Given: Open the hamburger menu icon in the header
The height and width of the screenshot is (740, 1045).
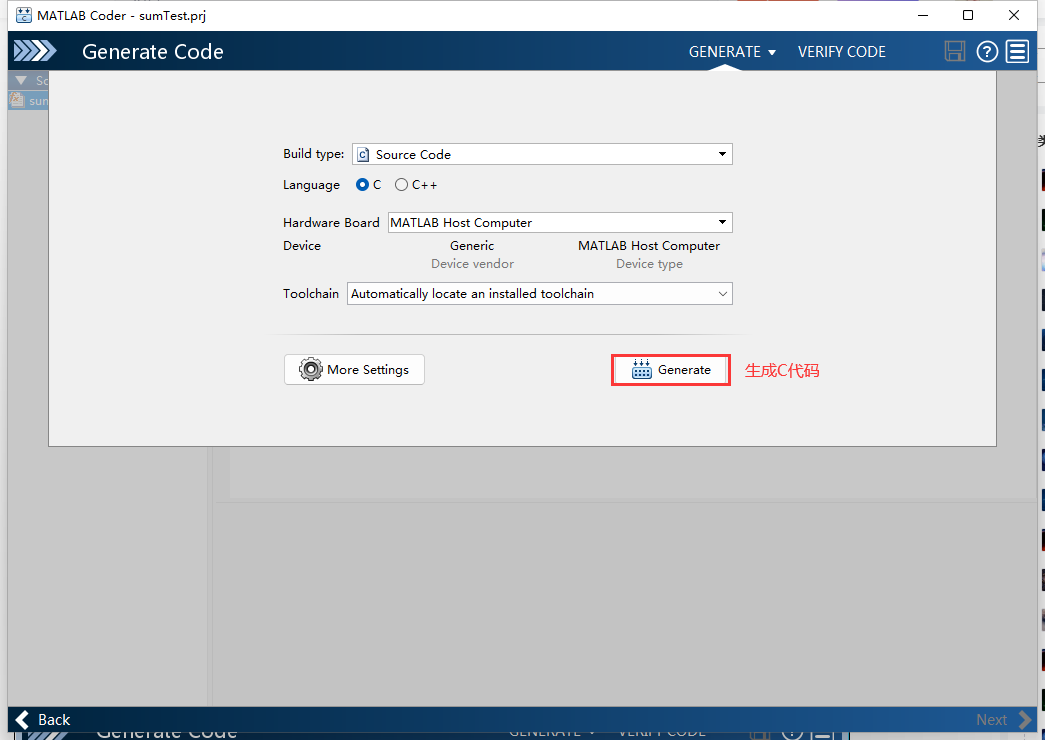Looking at the screenshot, I should [x=1018, y=51].
